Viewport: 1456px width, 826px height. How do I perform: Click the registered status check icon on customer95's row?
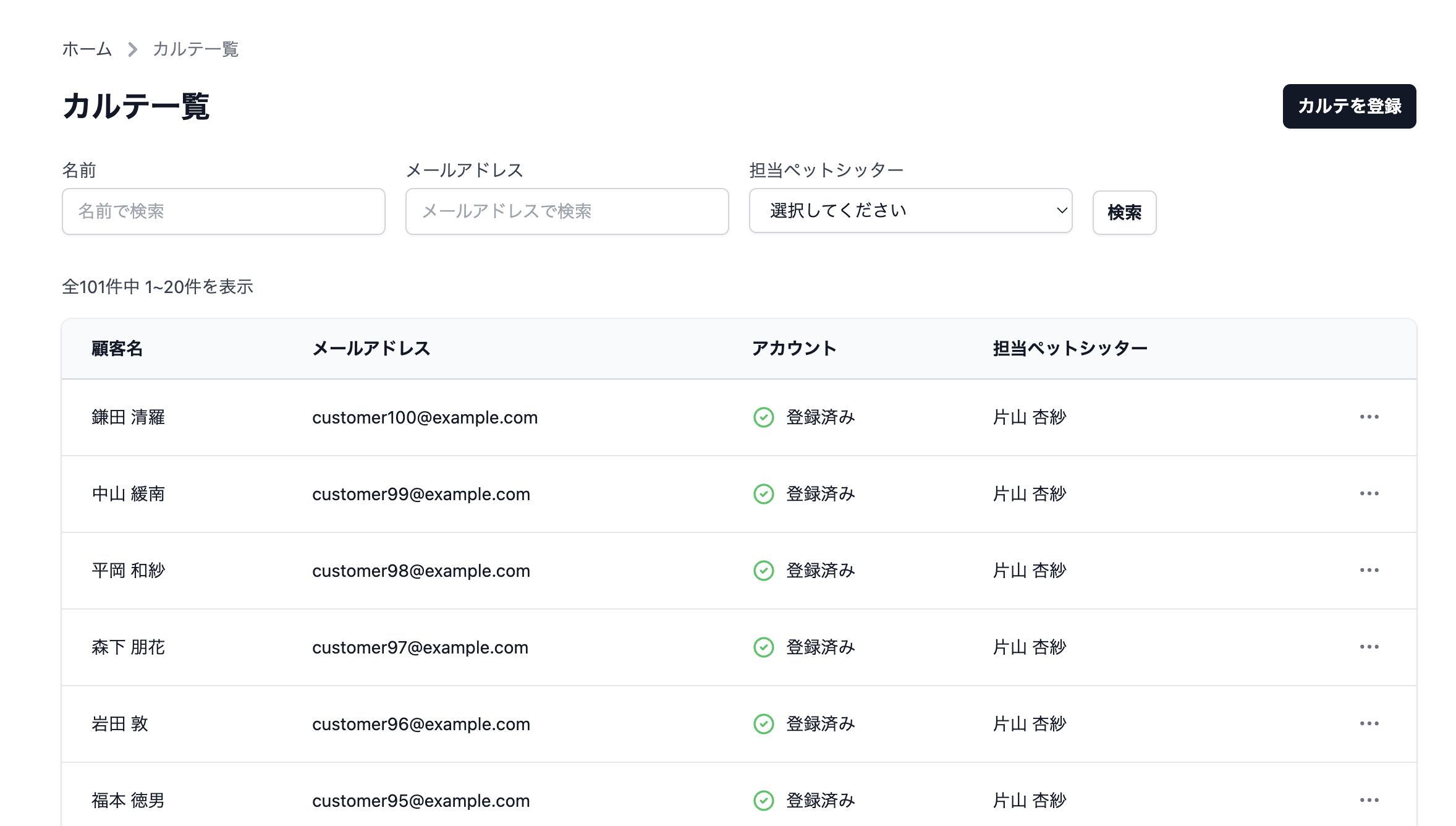(x=764, y=800)
